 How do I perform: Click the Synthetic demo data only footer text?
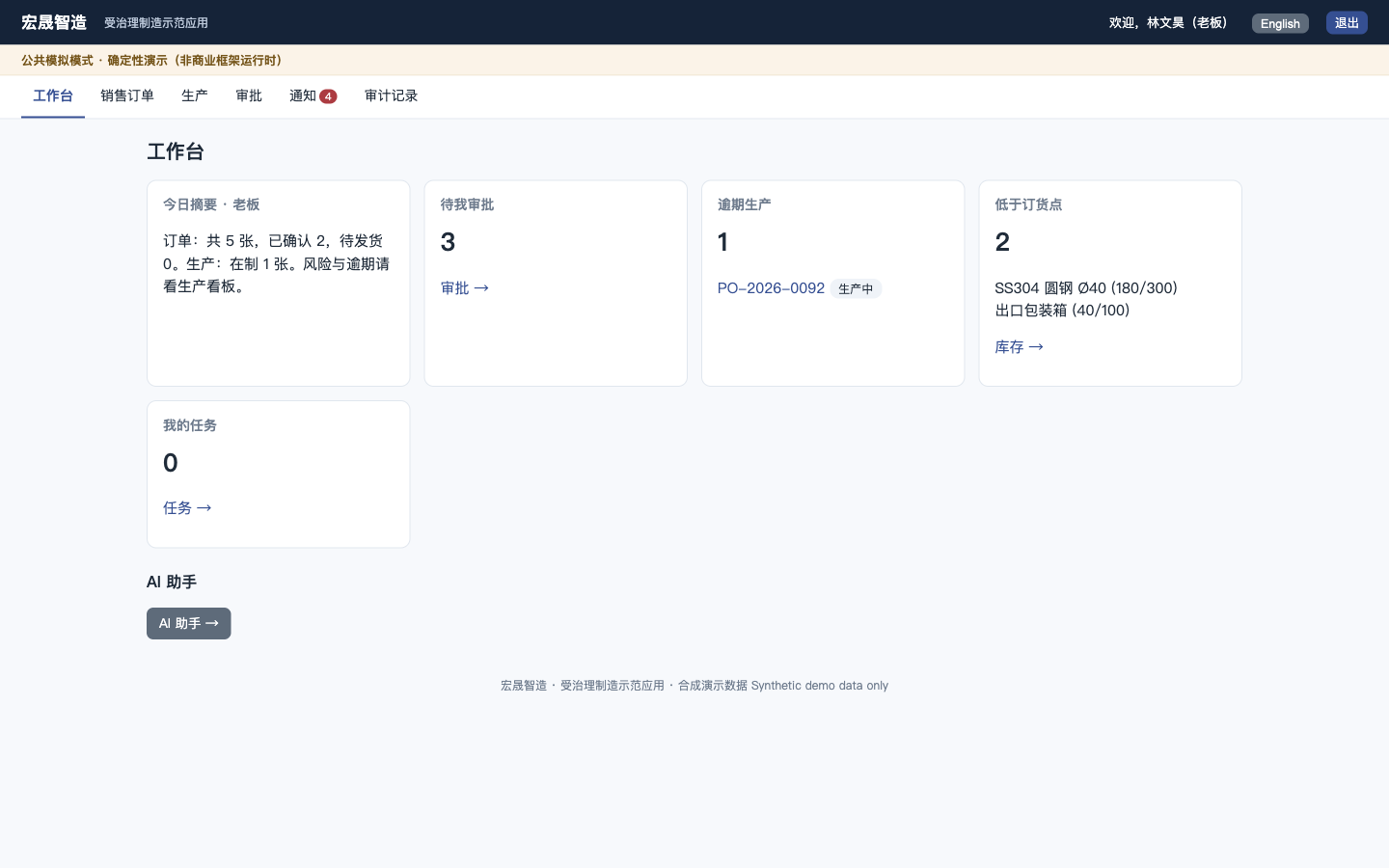[x=820, y=686]
